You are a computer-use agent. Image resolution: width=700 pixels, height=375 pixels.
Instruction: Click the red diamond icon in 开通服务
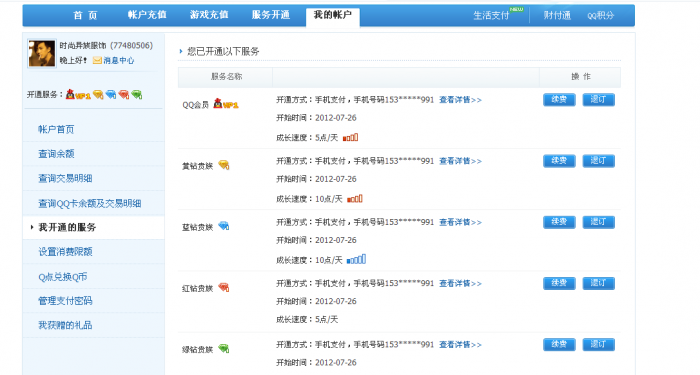(124, 94)
